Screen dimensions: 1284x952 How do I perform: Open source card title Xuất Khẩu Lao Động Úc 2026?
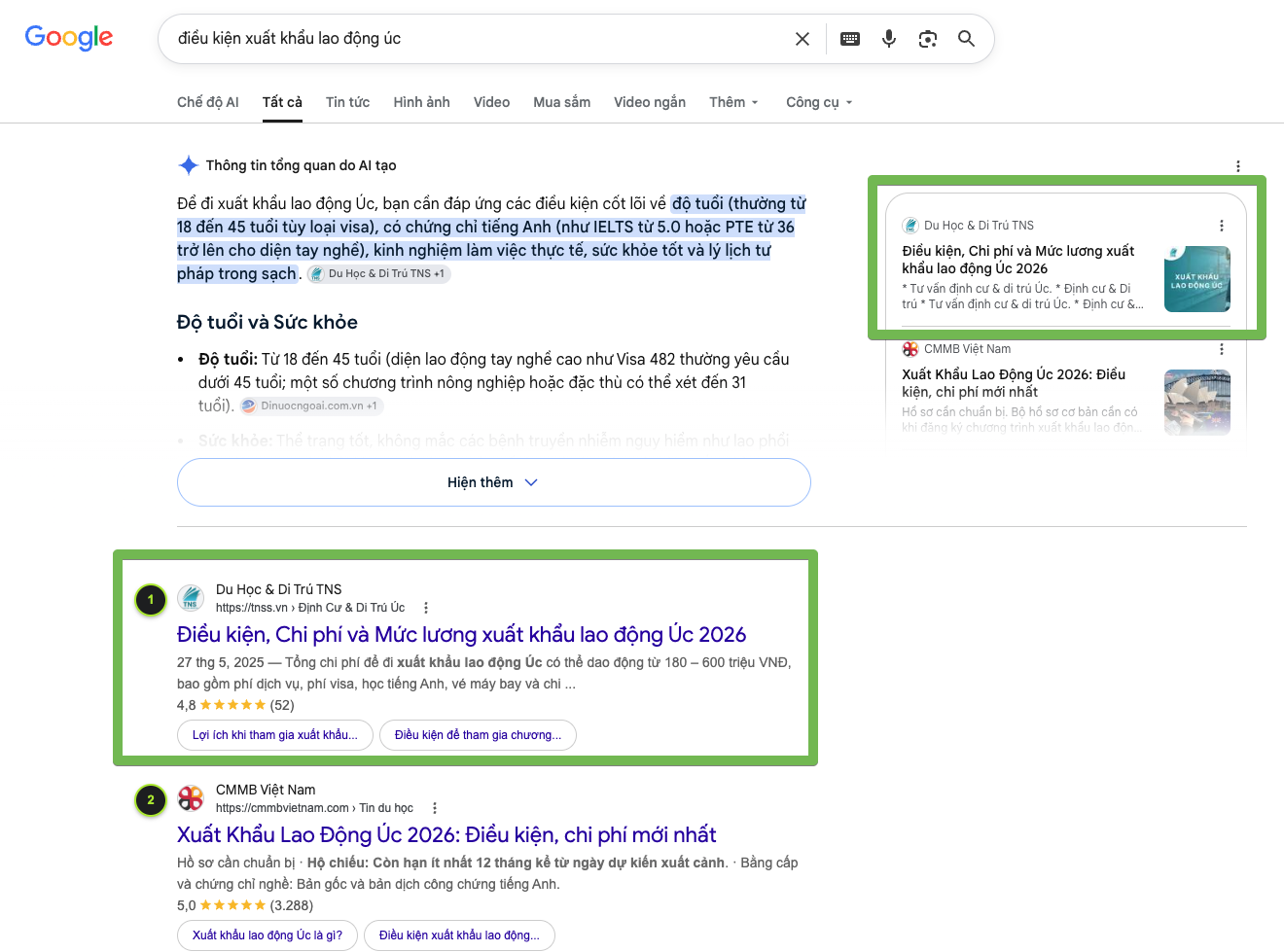tap(1014, 383)
